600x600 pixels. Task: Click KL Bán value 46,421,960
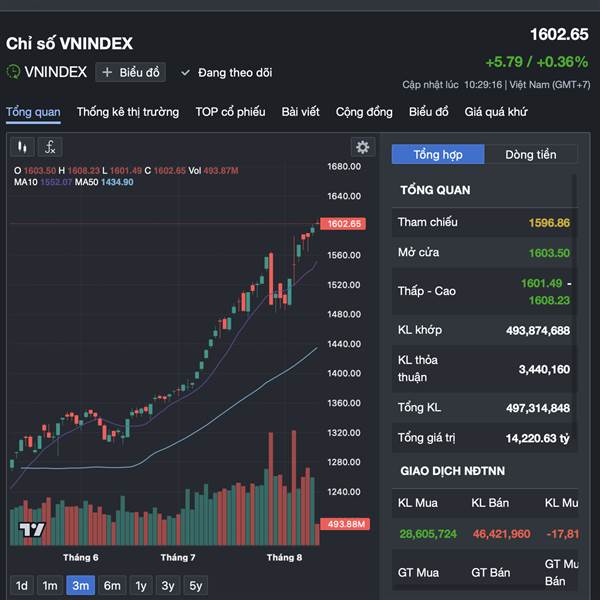coord(501,534)
